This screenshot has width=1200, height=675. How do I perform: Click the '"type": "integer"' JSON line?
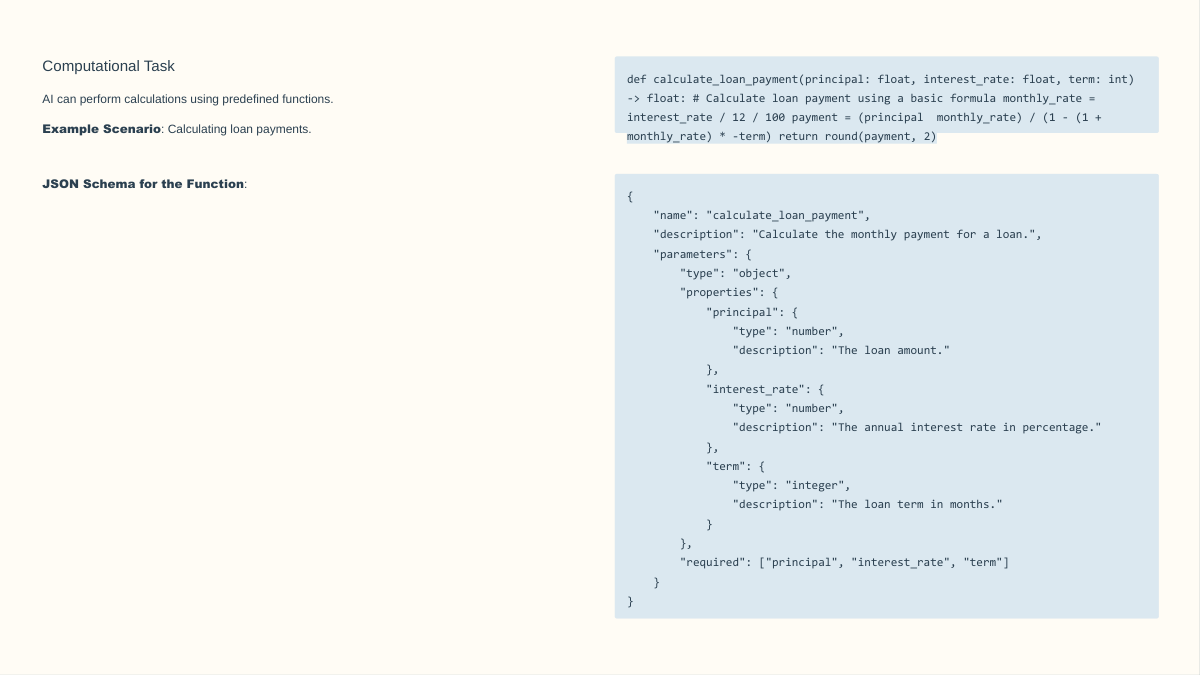coord(791,485)
